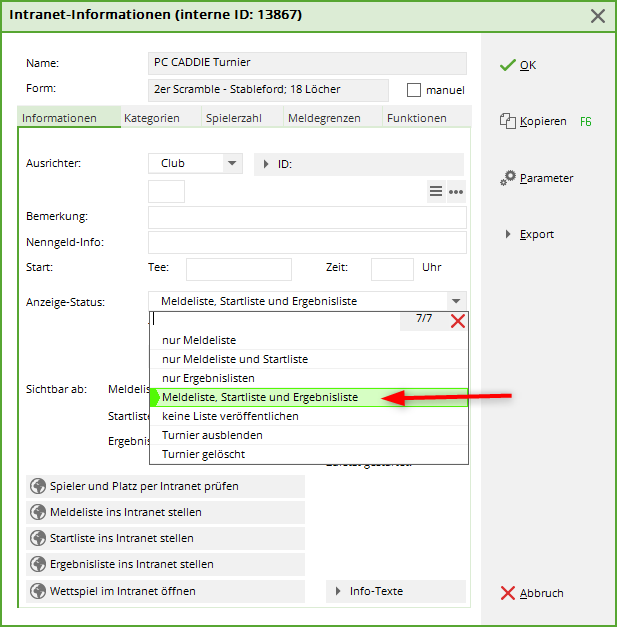Click the Name input field

(x=307, y=63)
